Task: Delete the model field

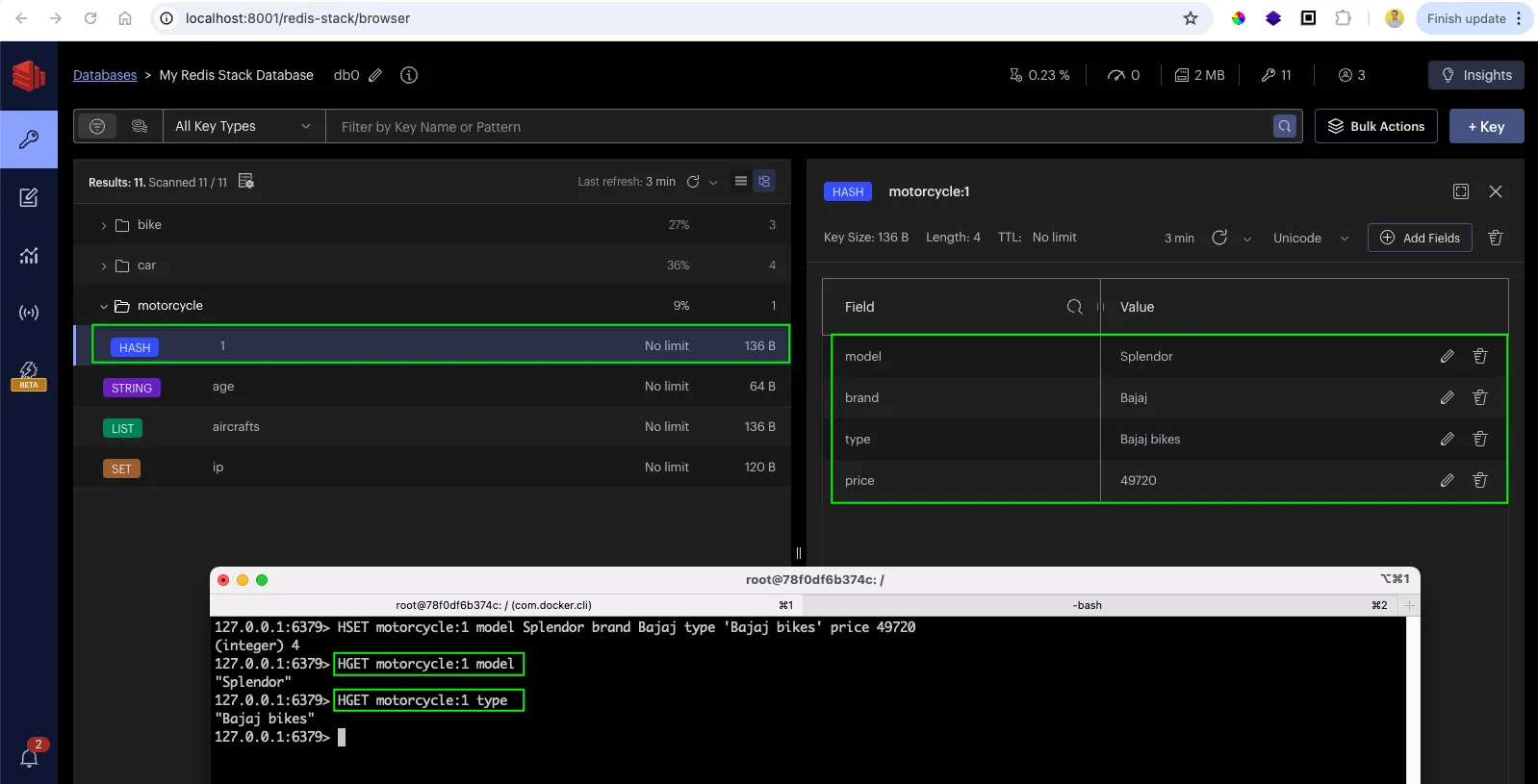Action: pyautogui.click(x=1480, y=356)
